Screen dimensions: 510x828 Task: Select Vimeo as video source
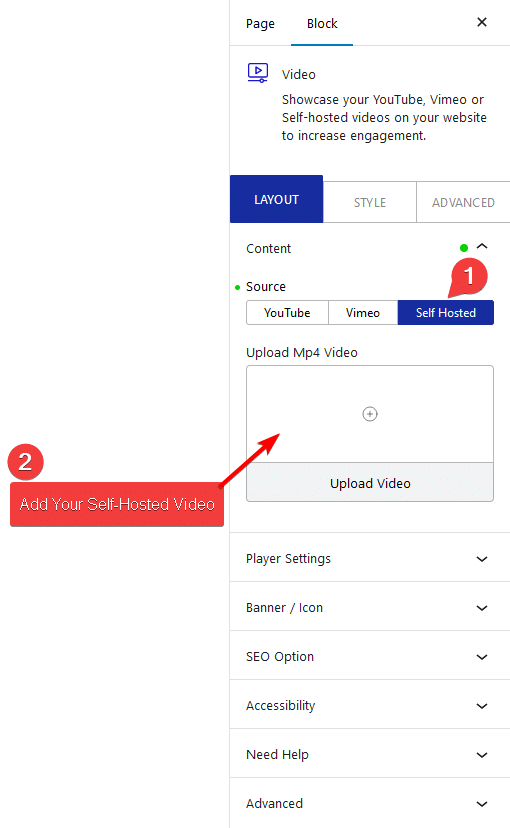coord(363,313)
